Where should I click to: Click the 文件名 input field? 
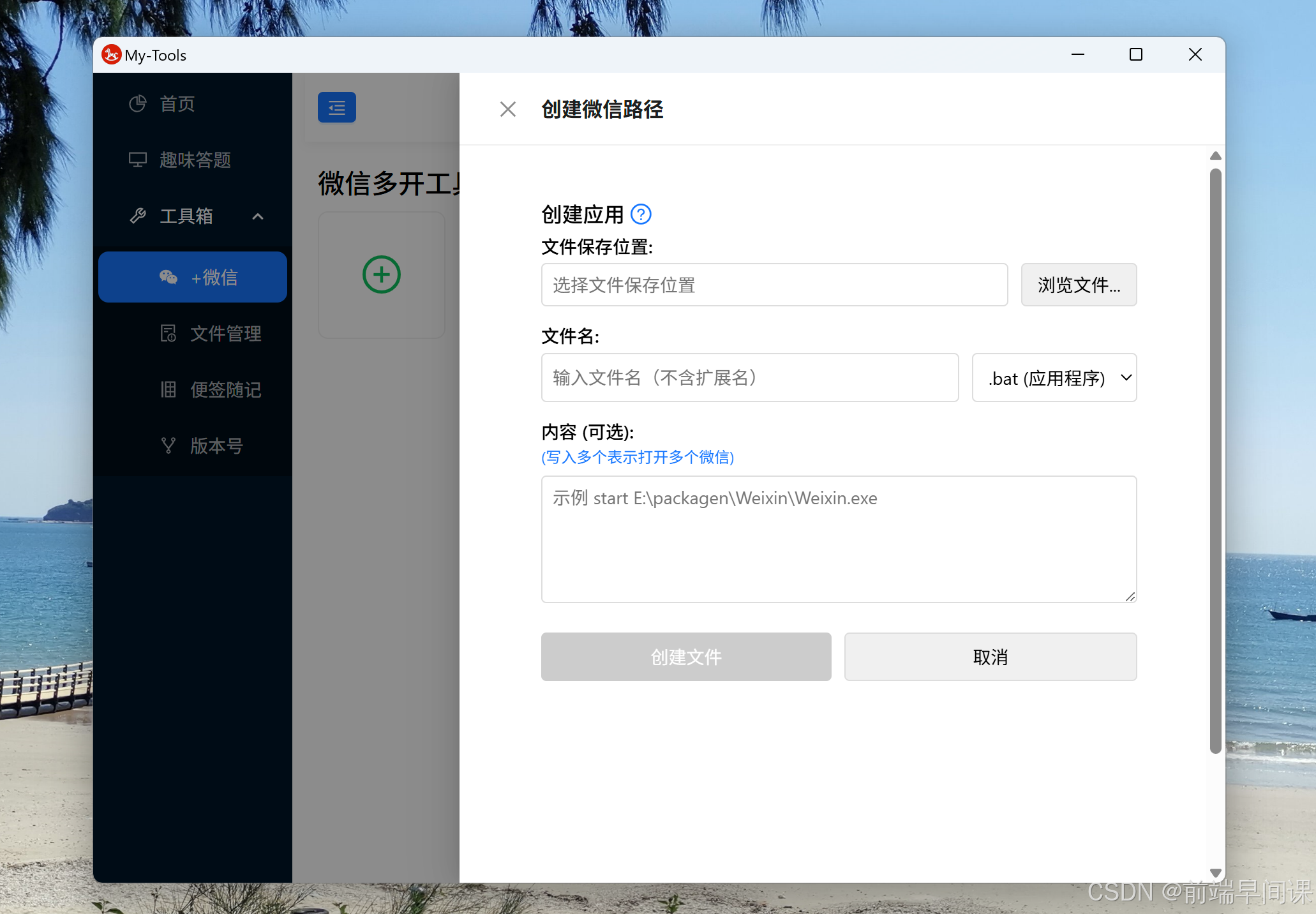click(750, 377)
